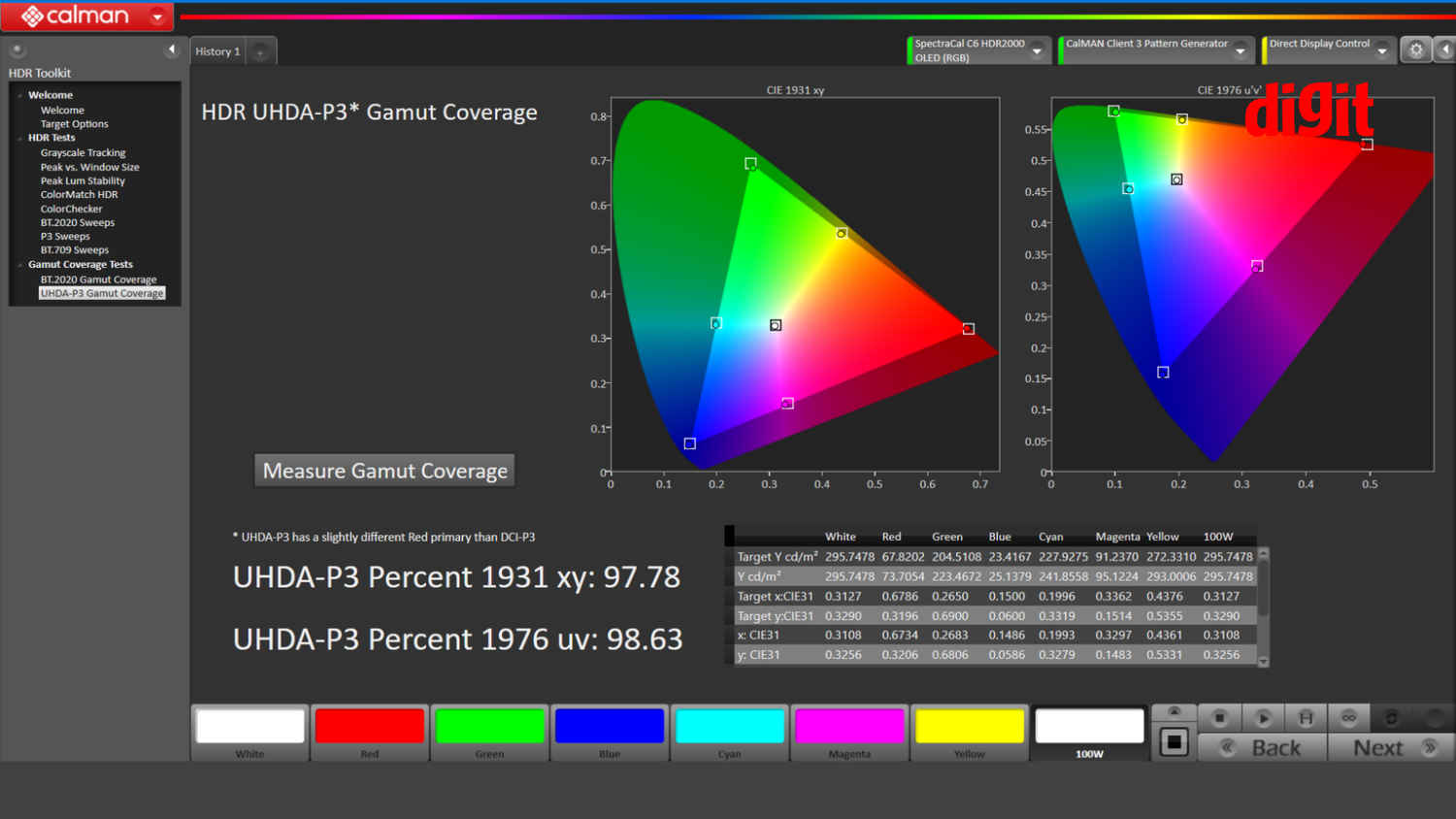Start reading with the play button
The height and width of the screenshot is (819, 1456).
1263,718
